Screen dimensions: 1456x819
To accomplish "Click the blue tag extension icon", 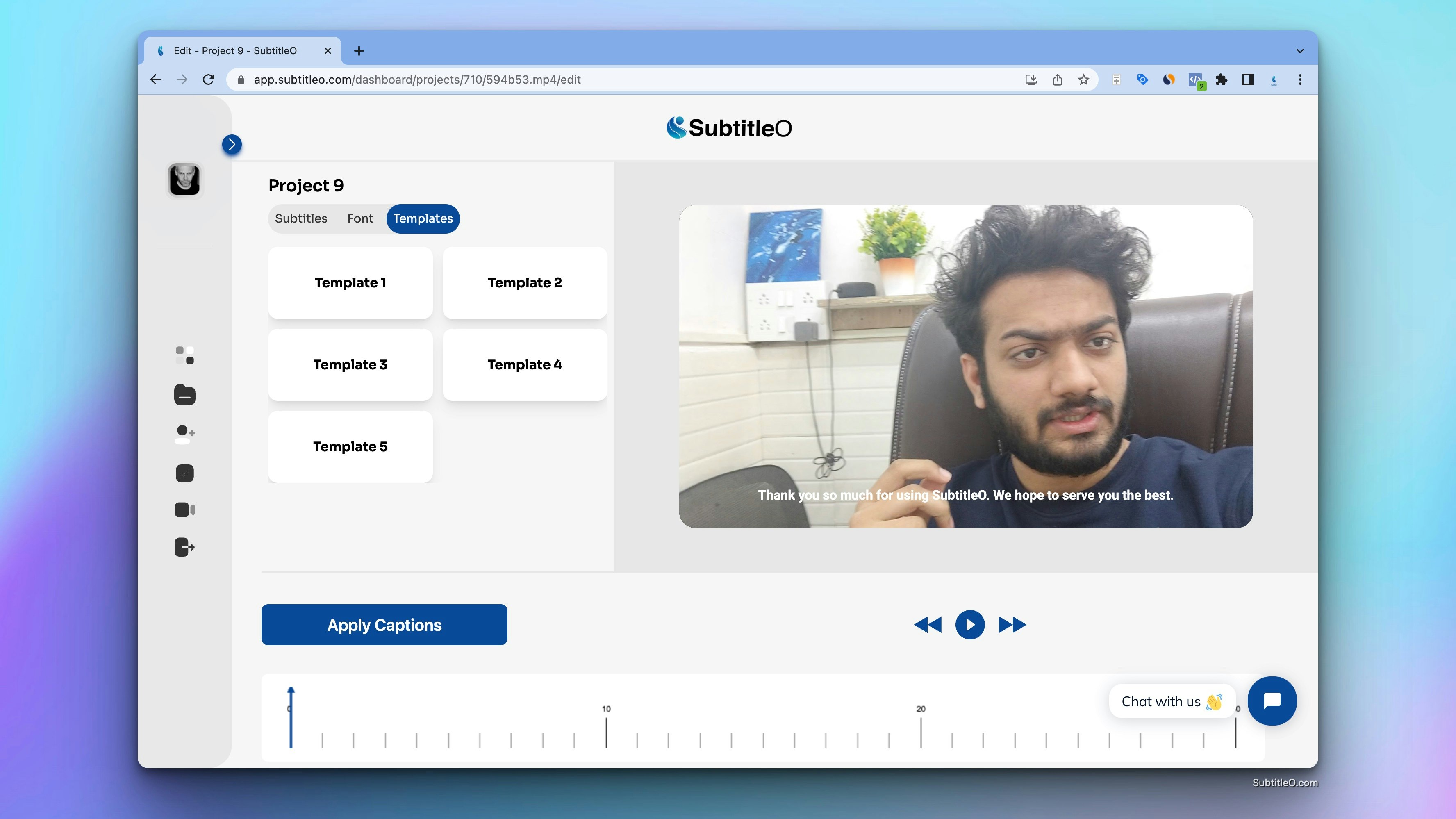I will tap(1142, 80).
